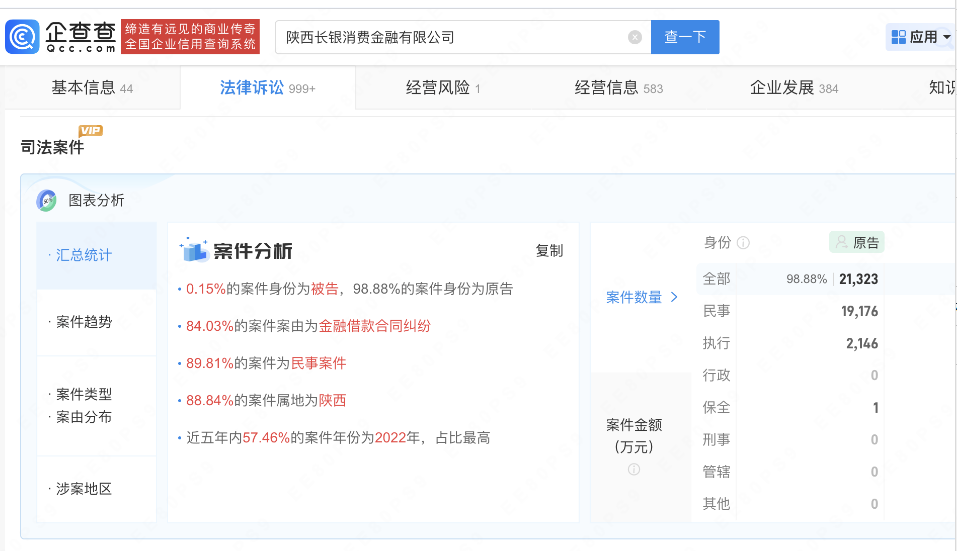Click the red 民事案件 link
The image size is (957, 551).
pos(319,363)
